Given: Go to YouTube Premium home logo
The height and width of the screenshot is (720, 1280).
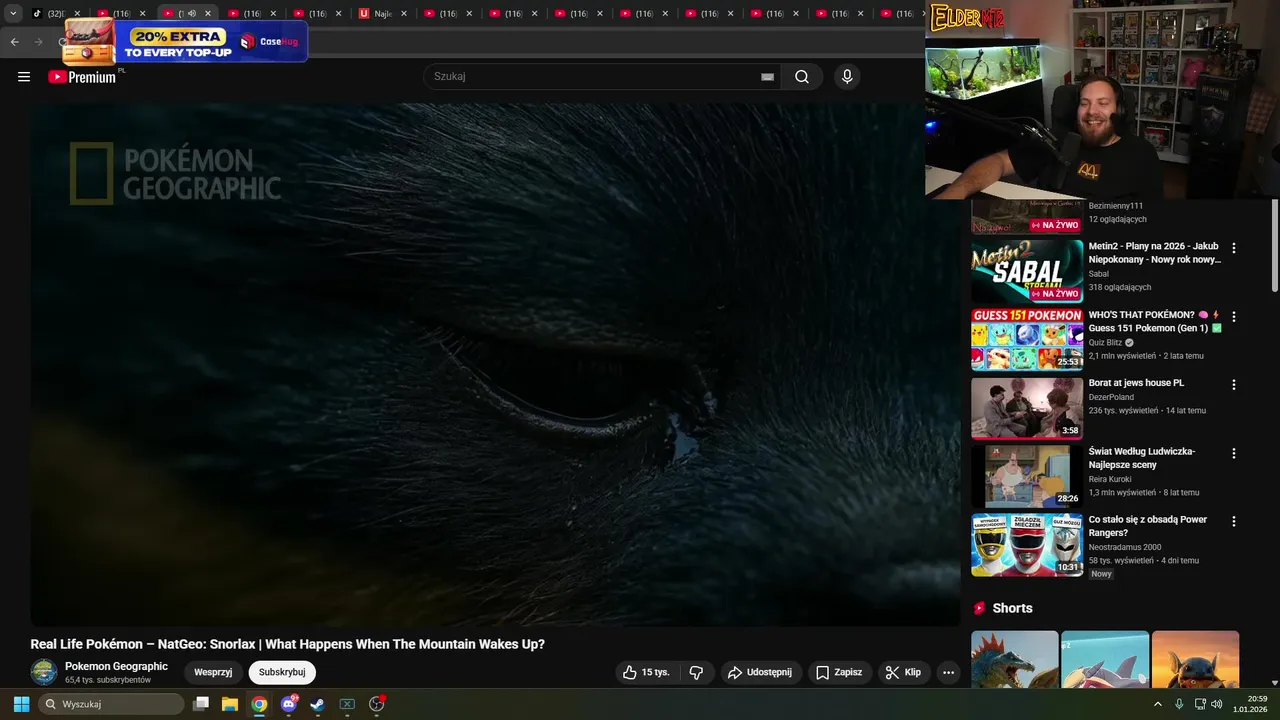Looking at the screenshot, I should 82,77.
